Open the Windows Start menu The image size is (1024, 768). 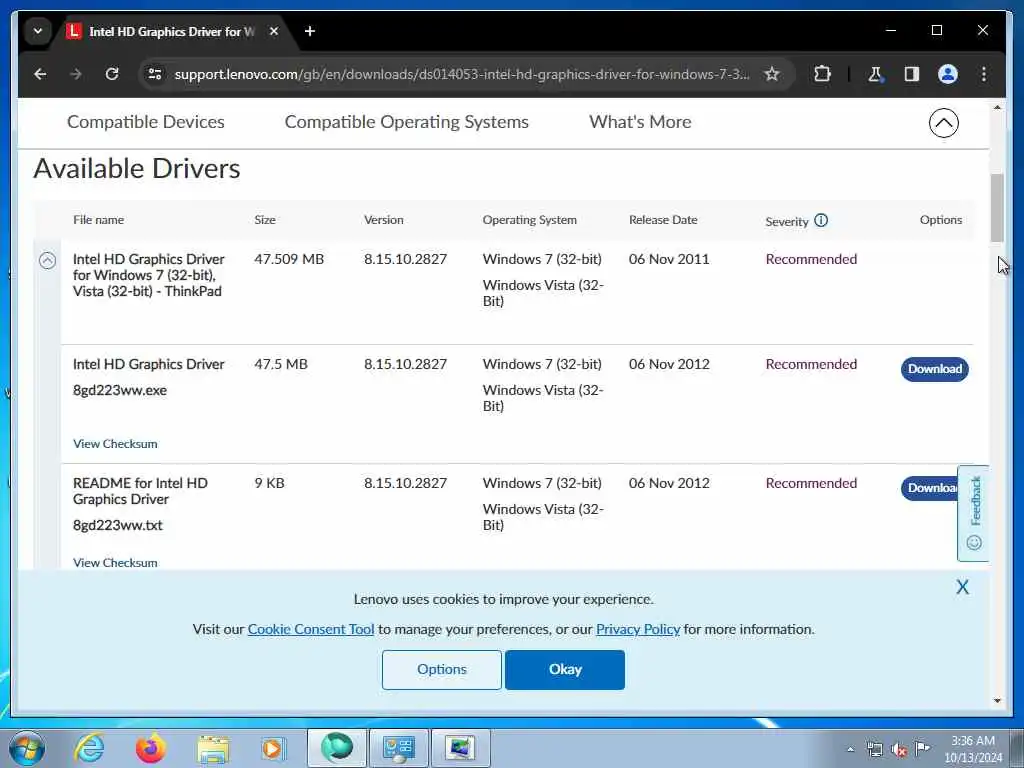(27, 748)
